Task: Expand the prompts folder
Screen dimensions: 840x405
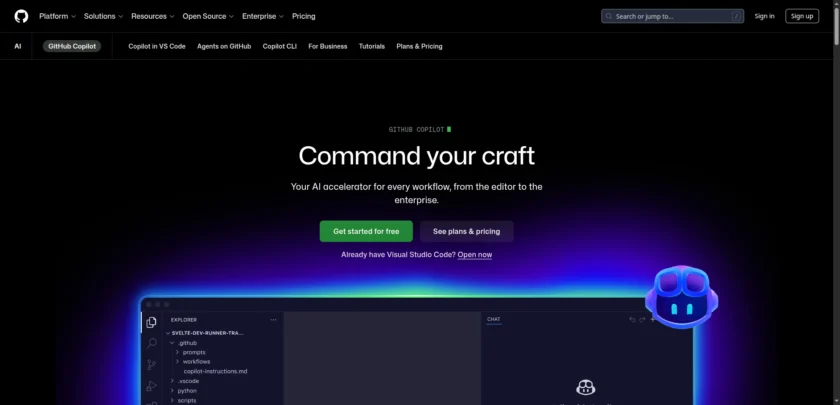Action: (x=191, y=352)
